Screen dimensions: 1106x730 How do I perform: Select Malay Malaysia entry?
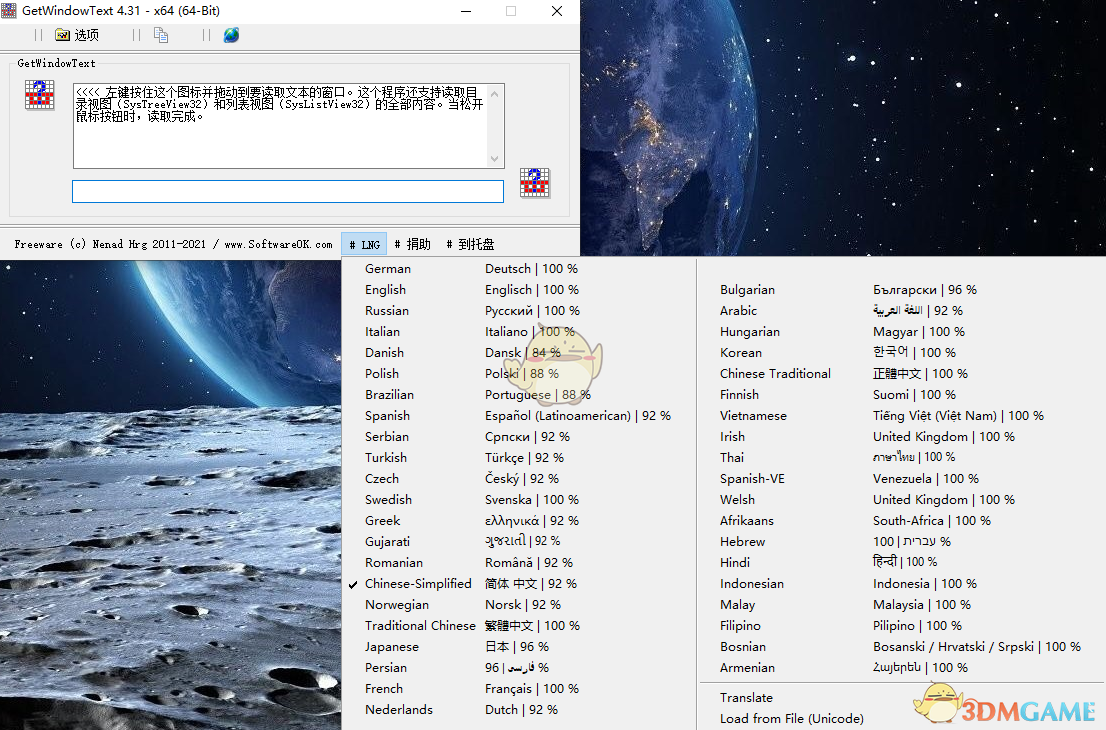(x=901, y=605)
